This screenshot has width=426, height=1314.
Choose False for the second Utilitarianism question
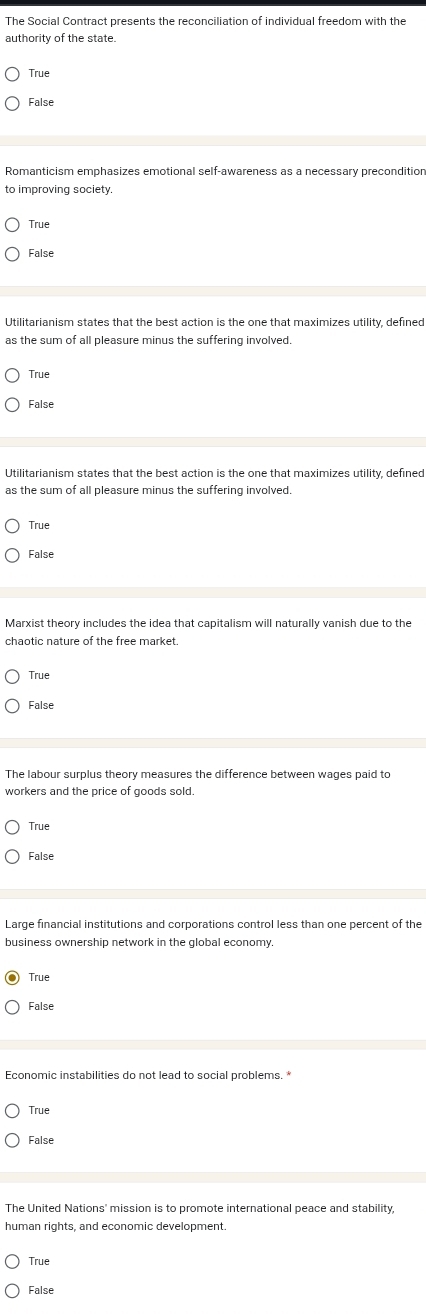[13, 555]
